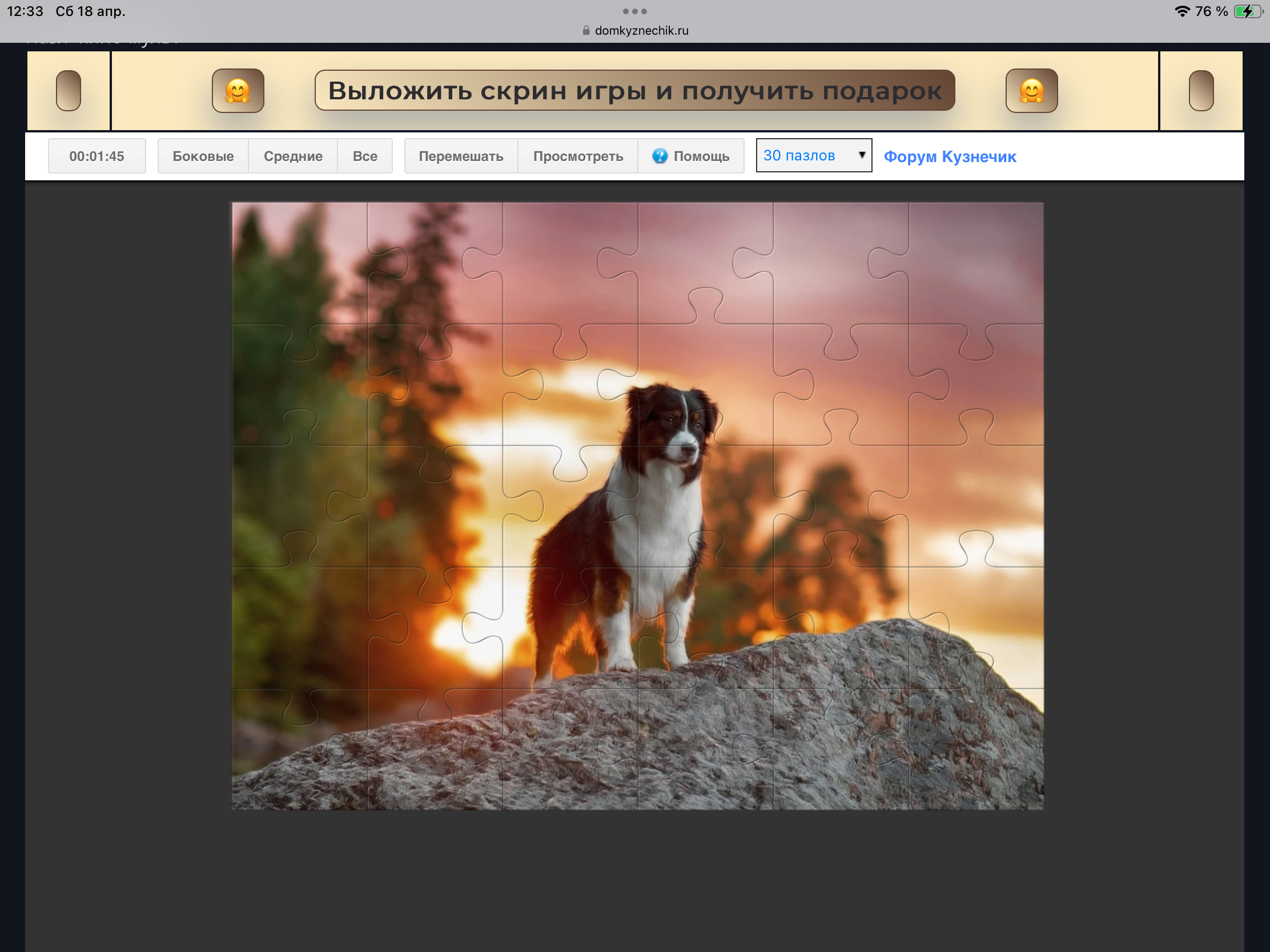Click the dropdown arrow for puzzle count
Viewport: 1270px width, 952px height.
tap(861, 155)
